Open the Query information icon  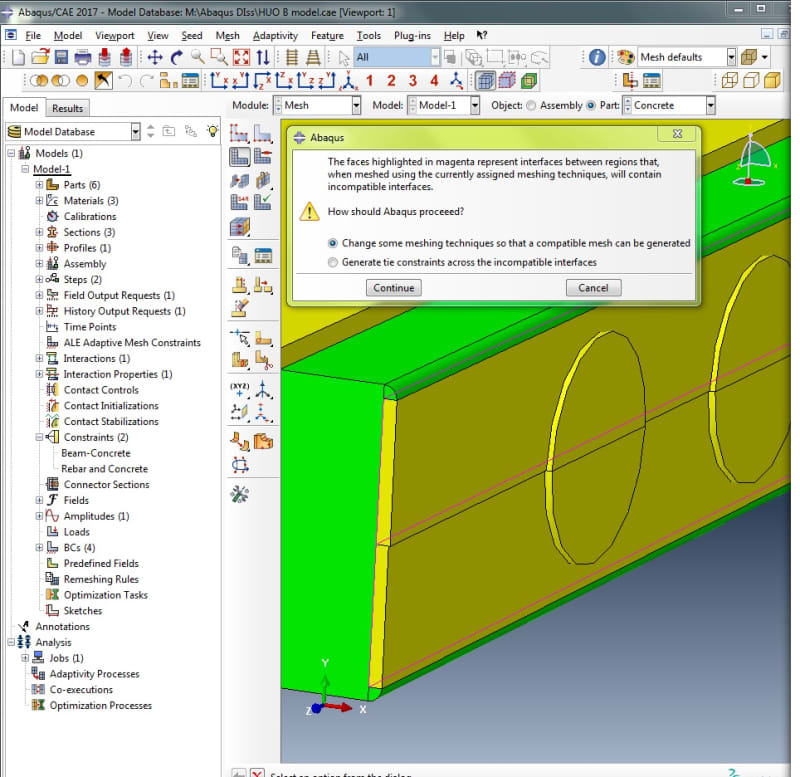[597, 57]
